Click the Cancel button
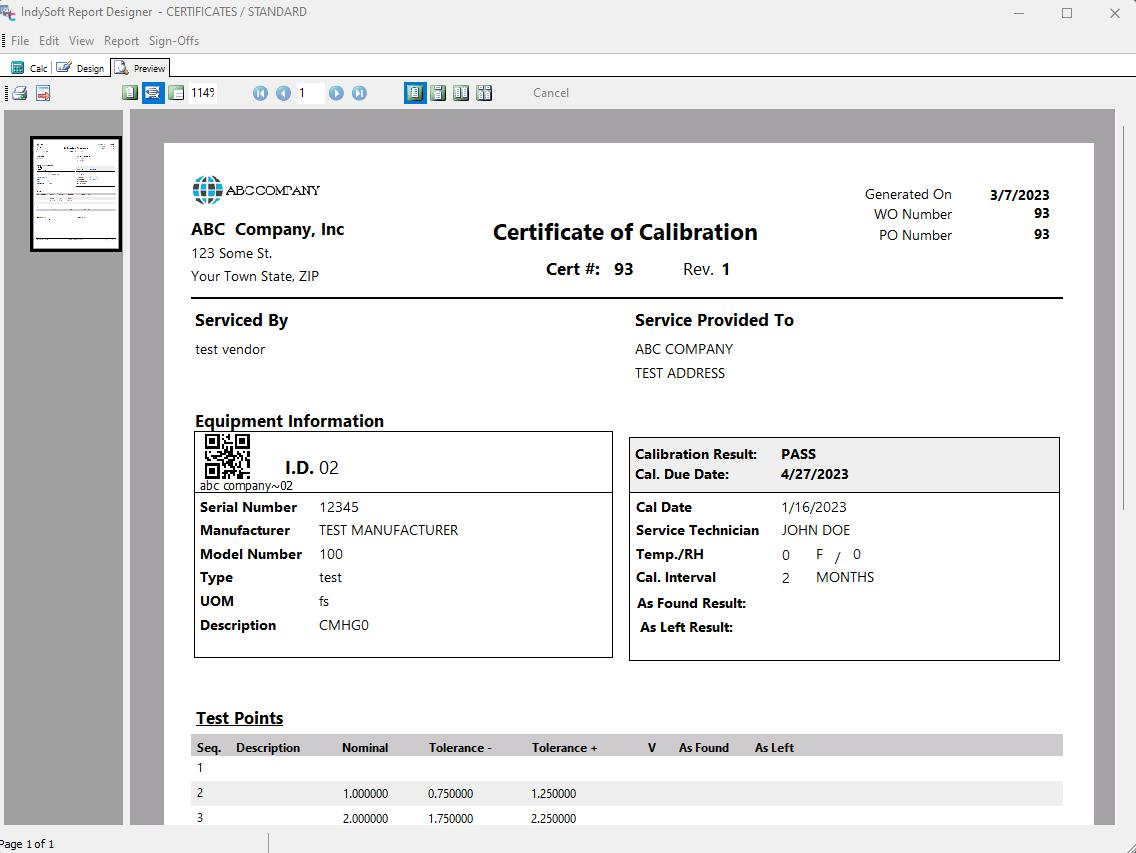1136x853 pixels. tap(551, 93)
